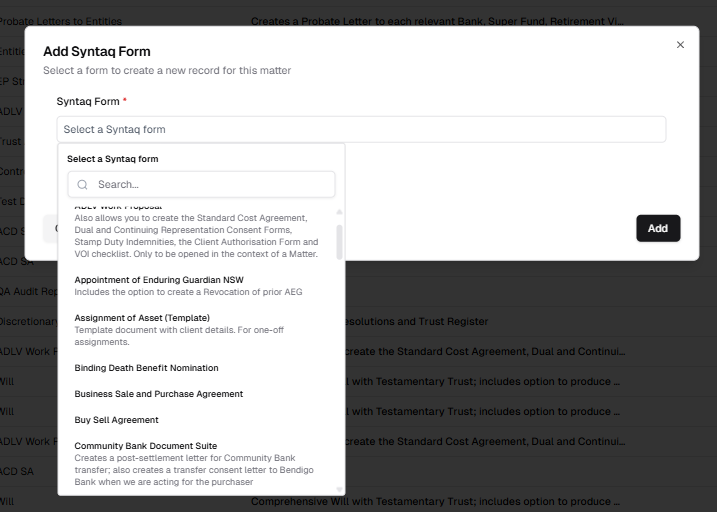
Task: Select Appointment of Enduring Guardian NSW
Action: click(201, 286)
